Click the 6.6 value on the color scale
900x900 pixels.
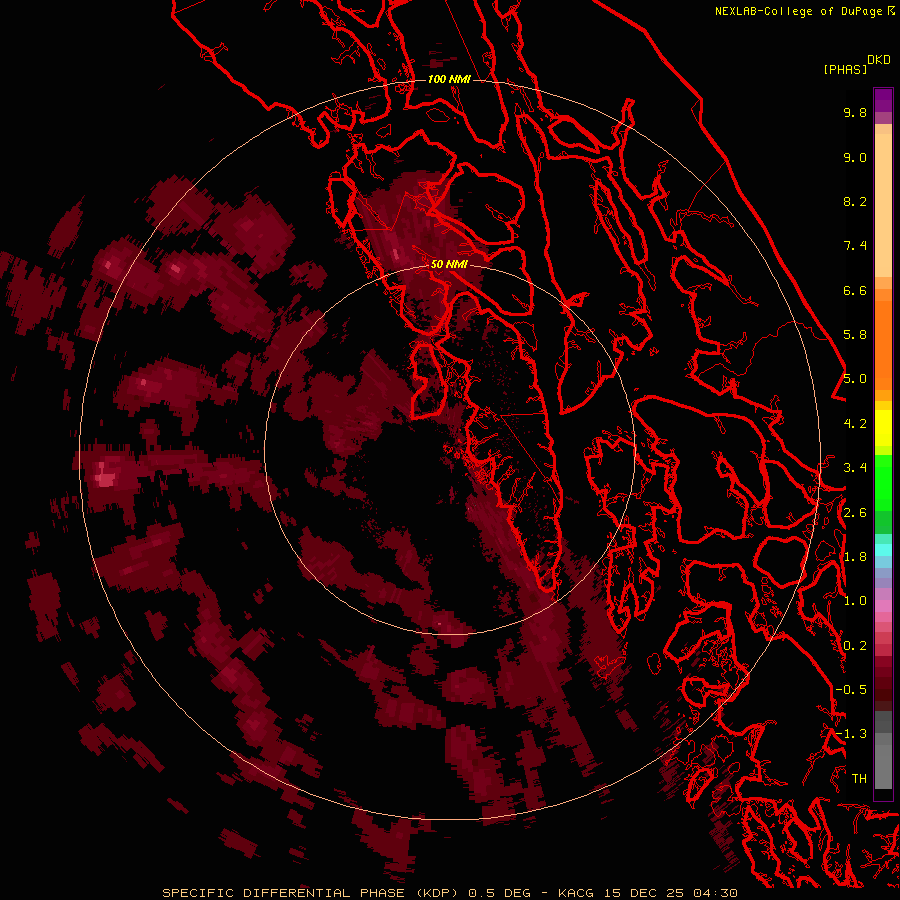855,290
